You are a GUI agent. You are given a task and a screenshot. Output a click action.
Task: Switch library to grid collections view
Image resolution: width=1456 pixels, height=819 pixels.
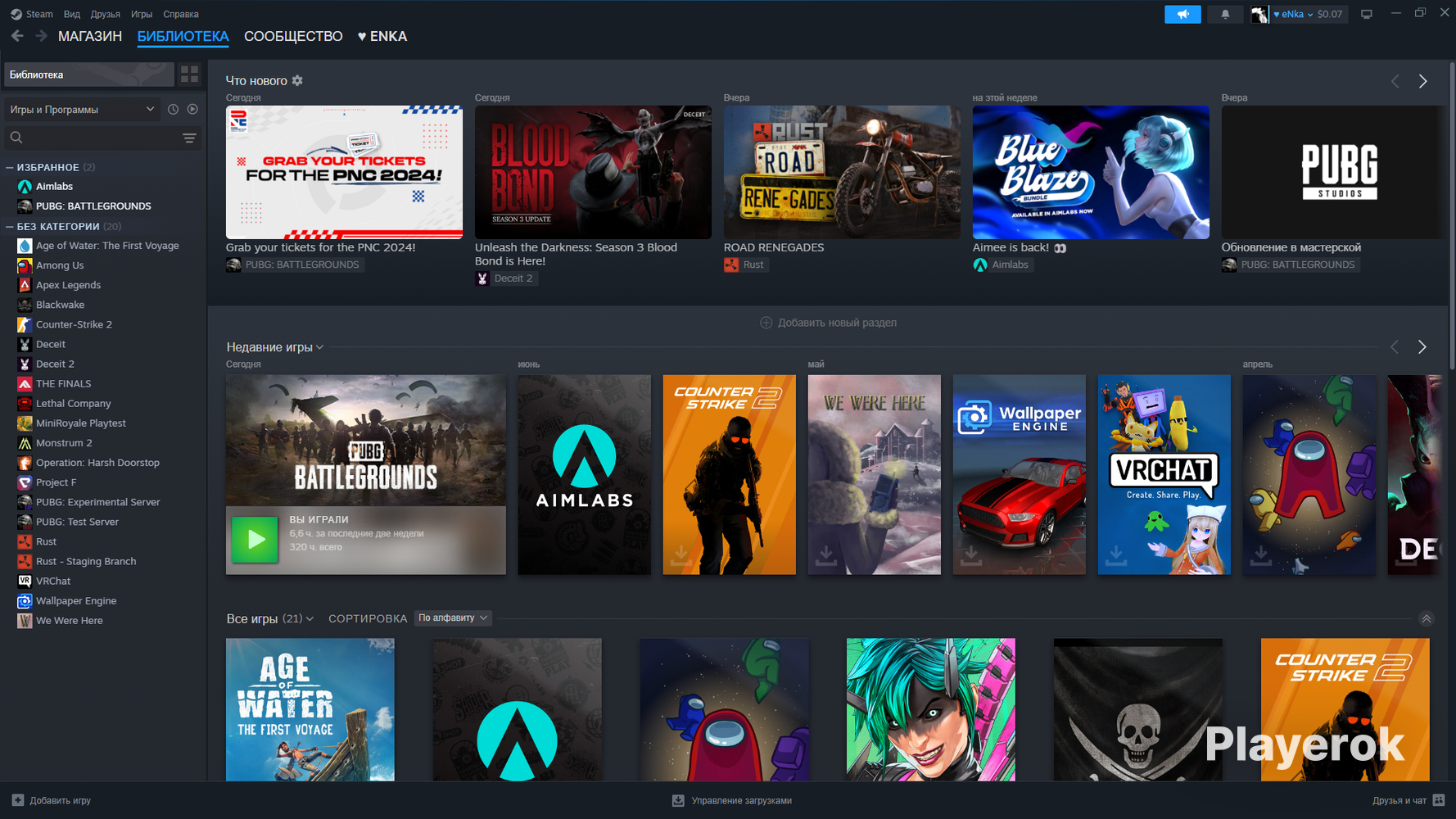[x=189, y=75]
